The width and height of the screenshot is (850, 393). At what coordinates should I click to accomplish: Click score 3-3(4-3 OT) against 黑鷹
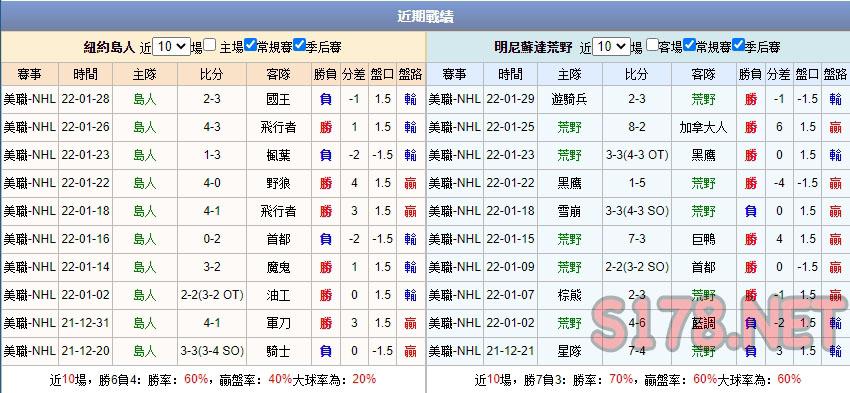click(637, 156)
